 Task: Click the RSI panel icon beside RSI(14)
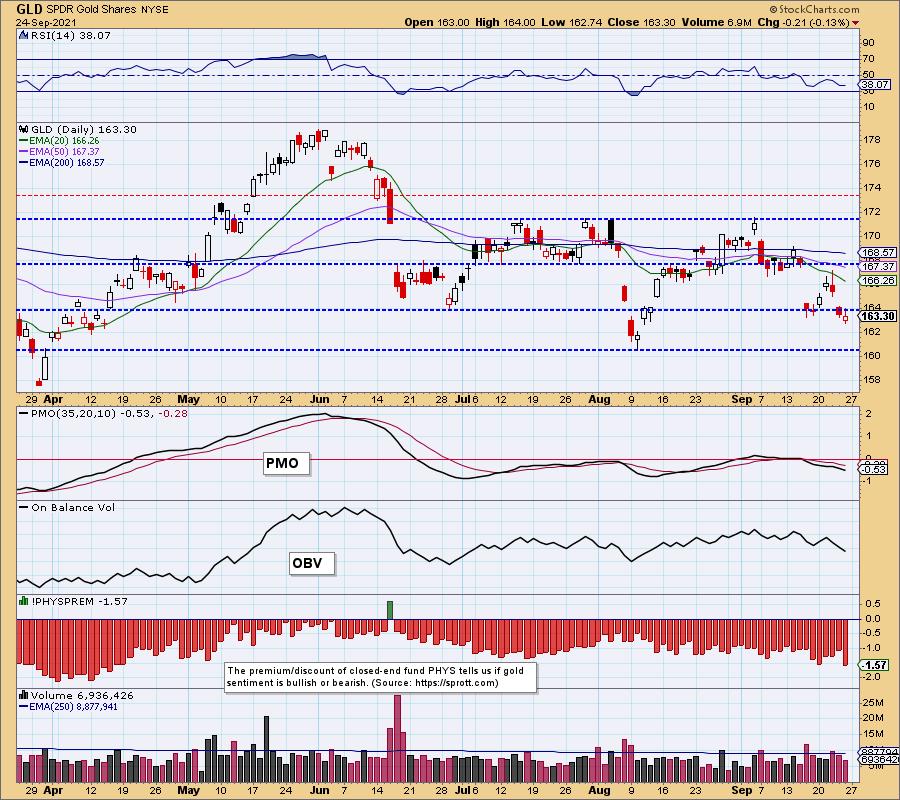24,36
